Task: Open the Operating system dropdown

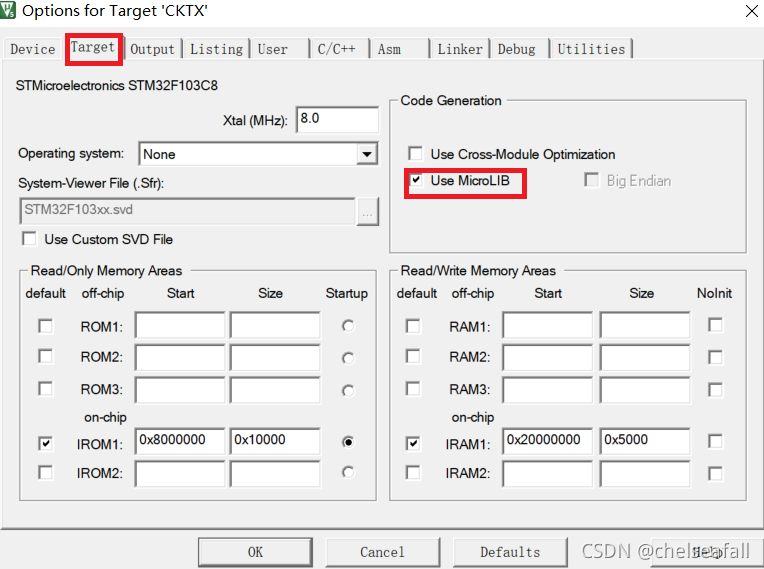Action: tap(367, 154)
